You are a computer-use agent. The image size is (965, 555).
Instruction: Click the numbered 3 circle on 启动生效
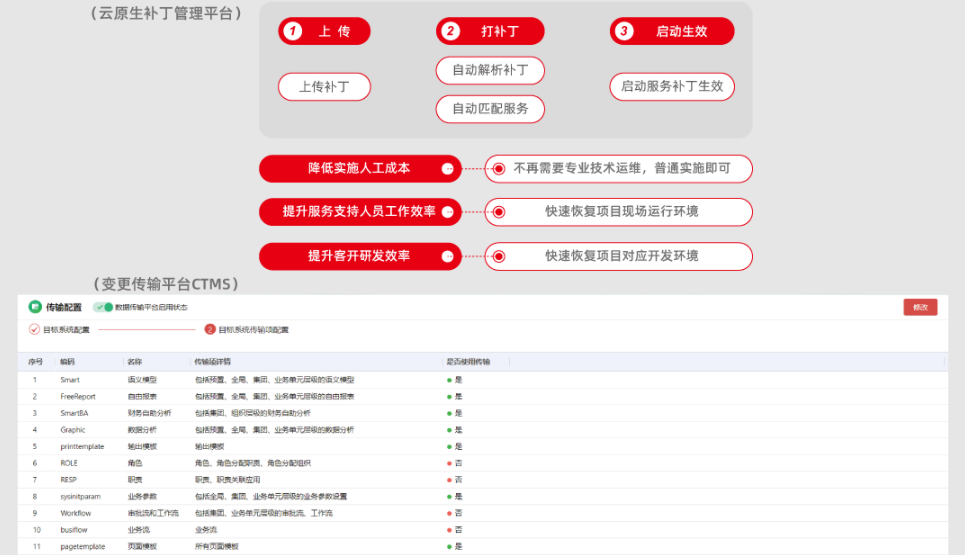click(625, 31)
